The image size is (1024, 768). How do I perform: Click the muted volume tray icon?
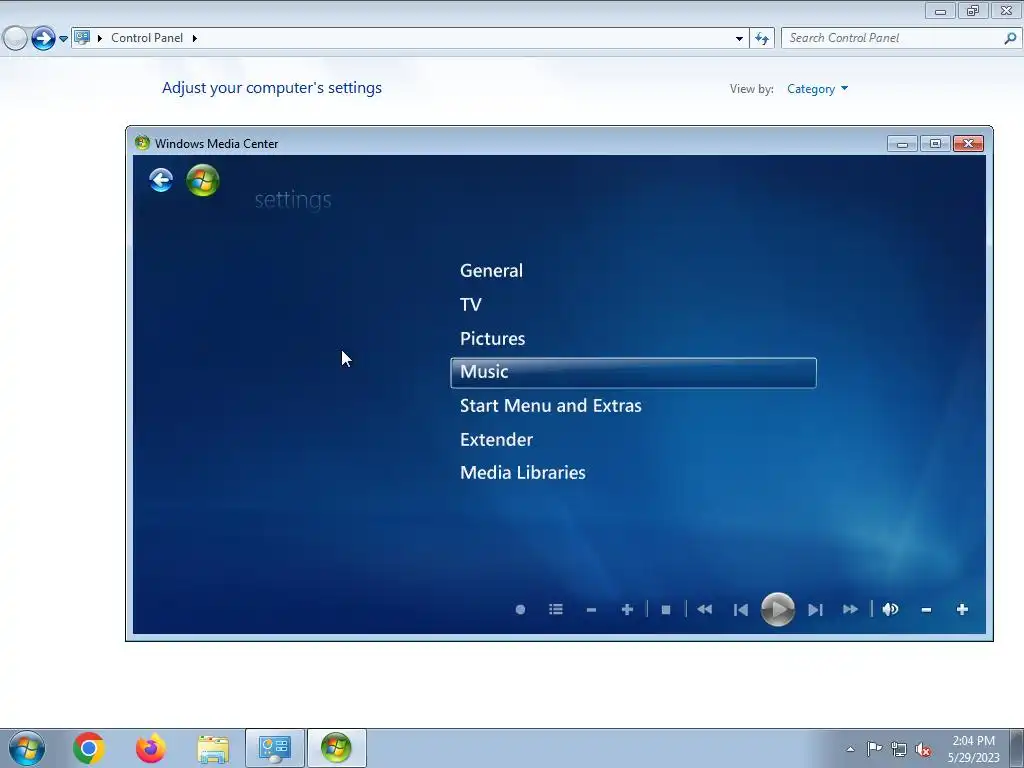click(923, 749)
